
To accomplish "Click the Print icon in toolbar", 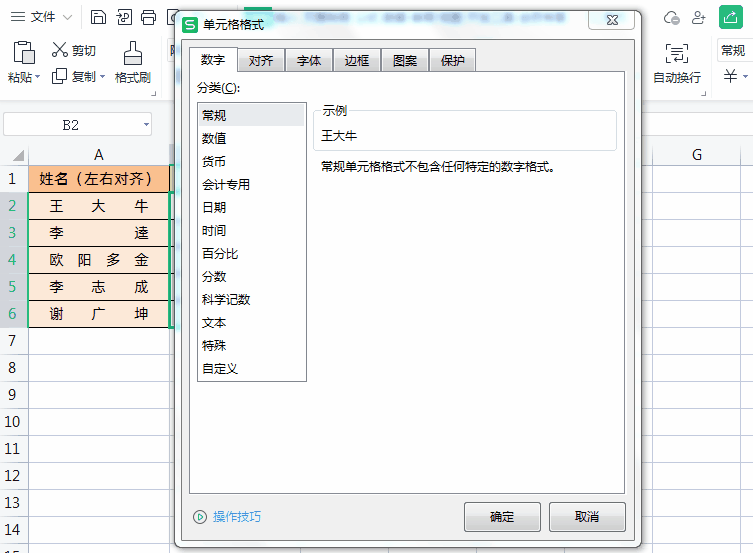I will pos(148,17).
